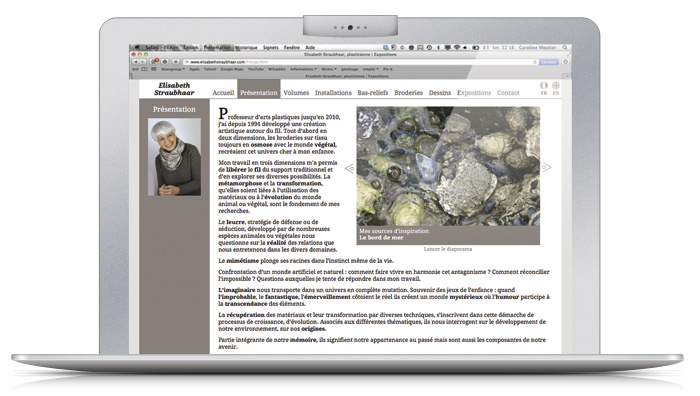Switch site language to French flag
The height and width of the screenshot is (396, 700).
[543, 85]
